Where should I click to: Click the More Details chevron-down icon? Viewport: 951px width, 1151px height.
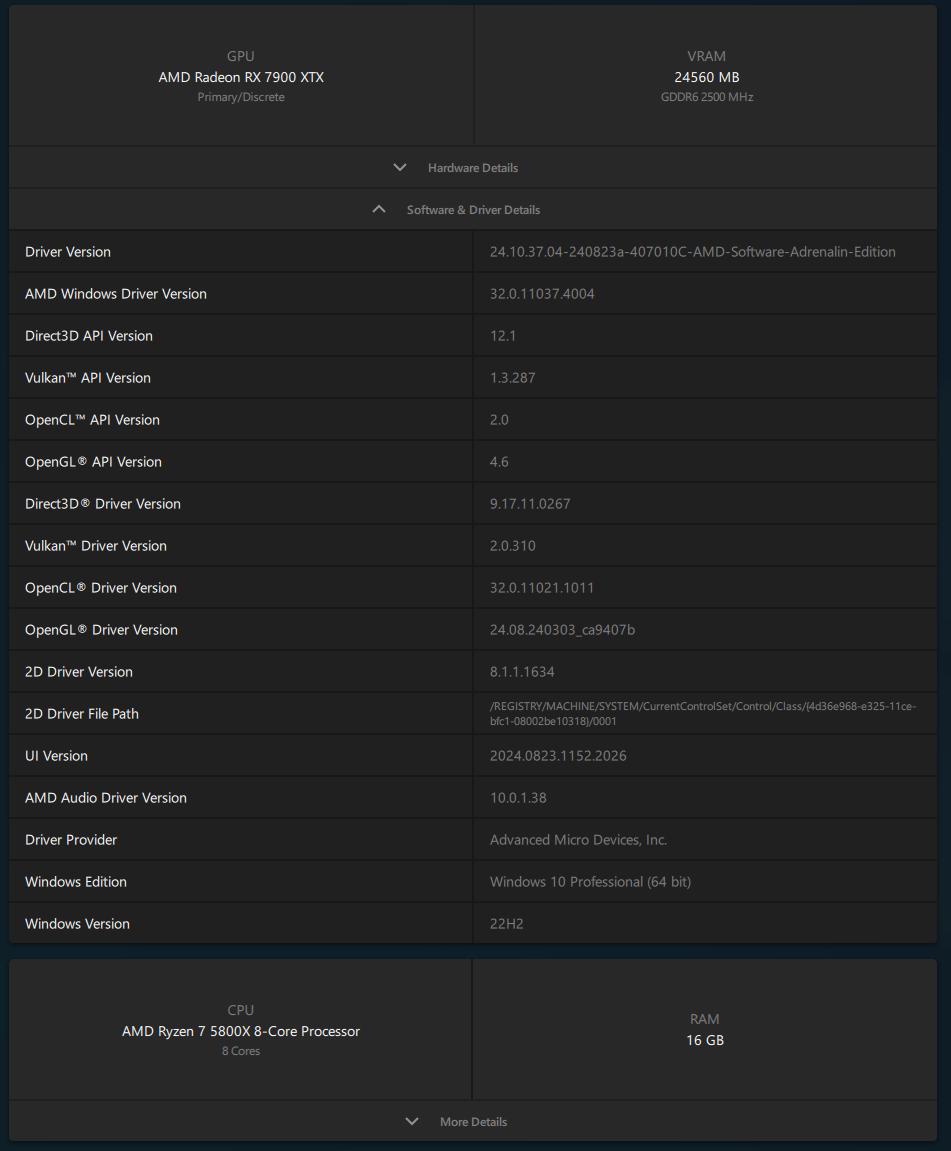coord(412,1121)
